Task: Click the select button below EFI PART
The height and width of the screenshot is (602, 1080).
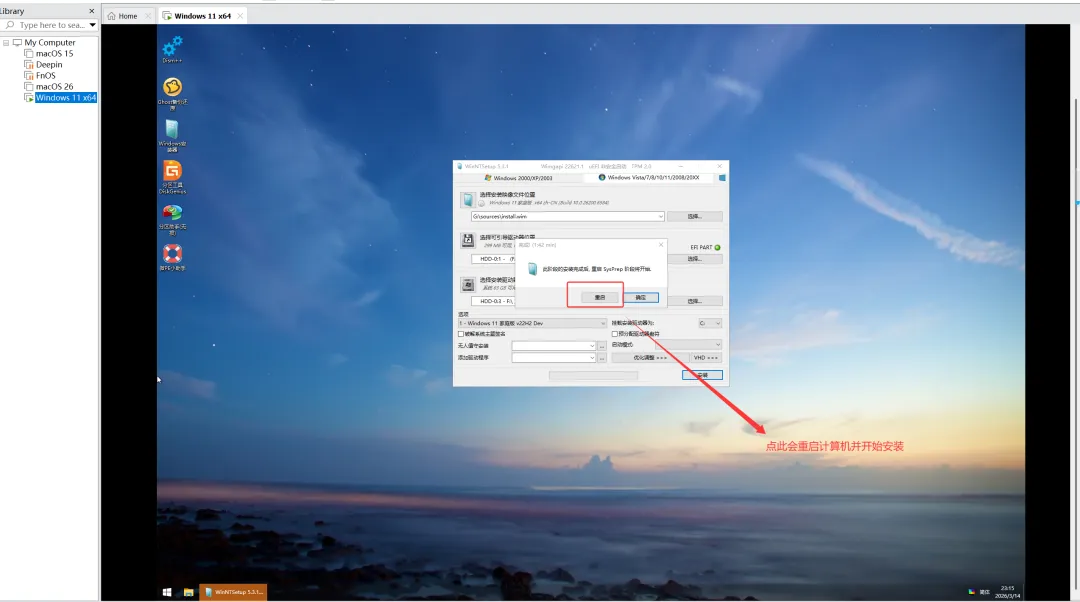Action: click(694, 259)
